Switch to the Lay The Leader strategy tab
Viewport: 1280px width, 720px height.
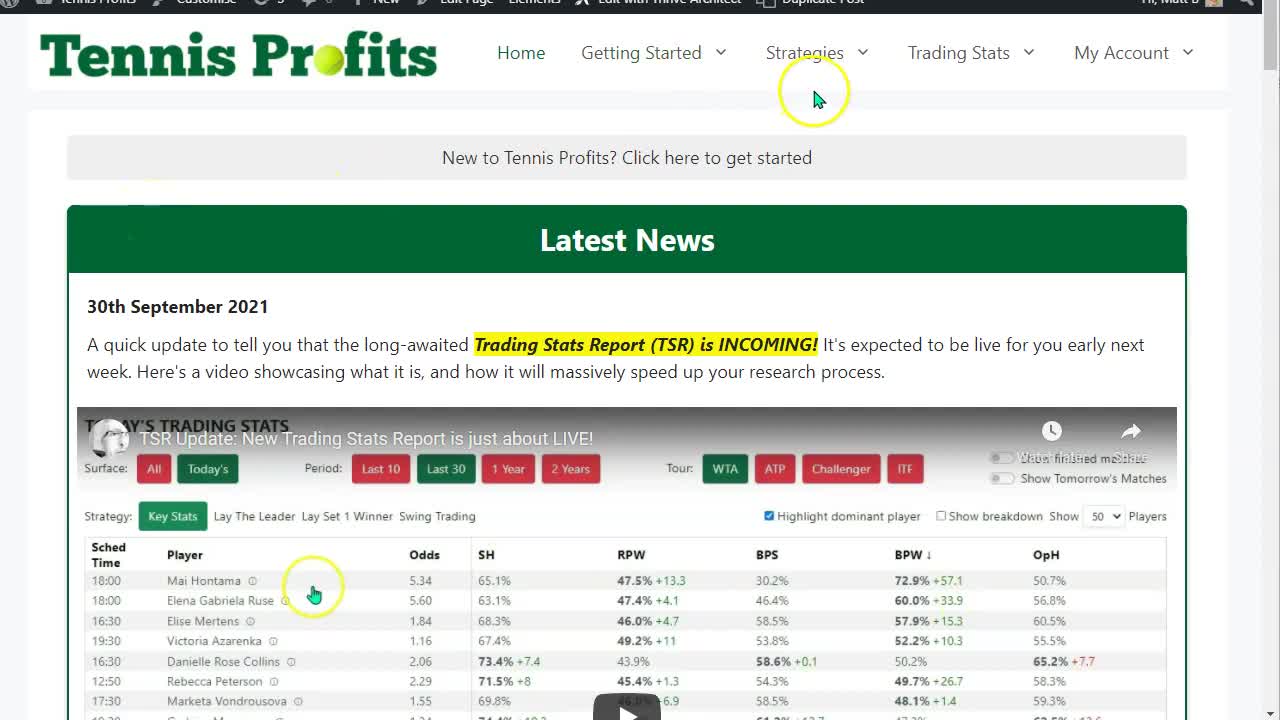point(254,517)
